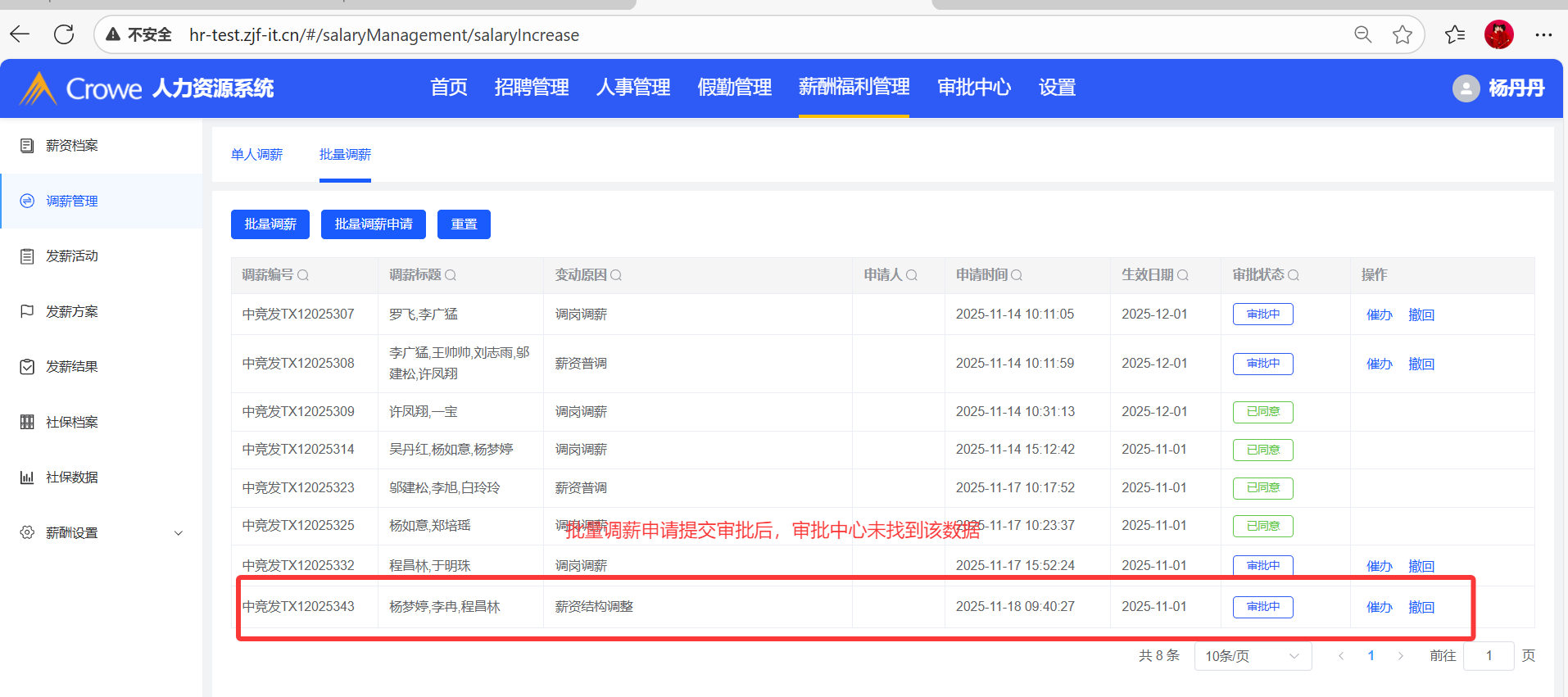Click the browser zoom magnifier icon
Image resolution: width=1568 pixels, height=697 pixels.
[1362, 34]
